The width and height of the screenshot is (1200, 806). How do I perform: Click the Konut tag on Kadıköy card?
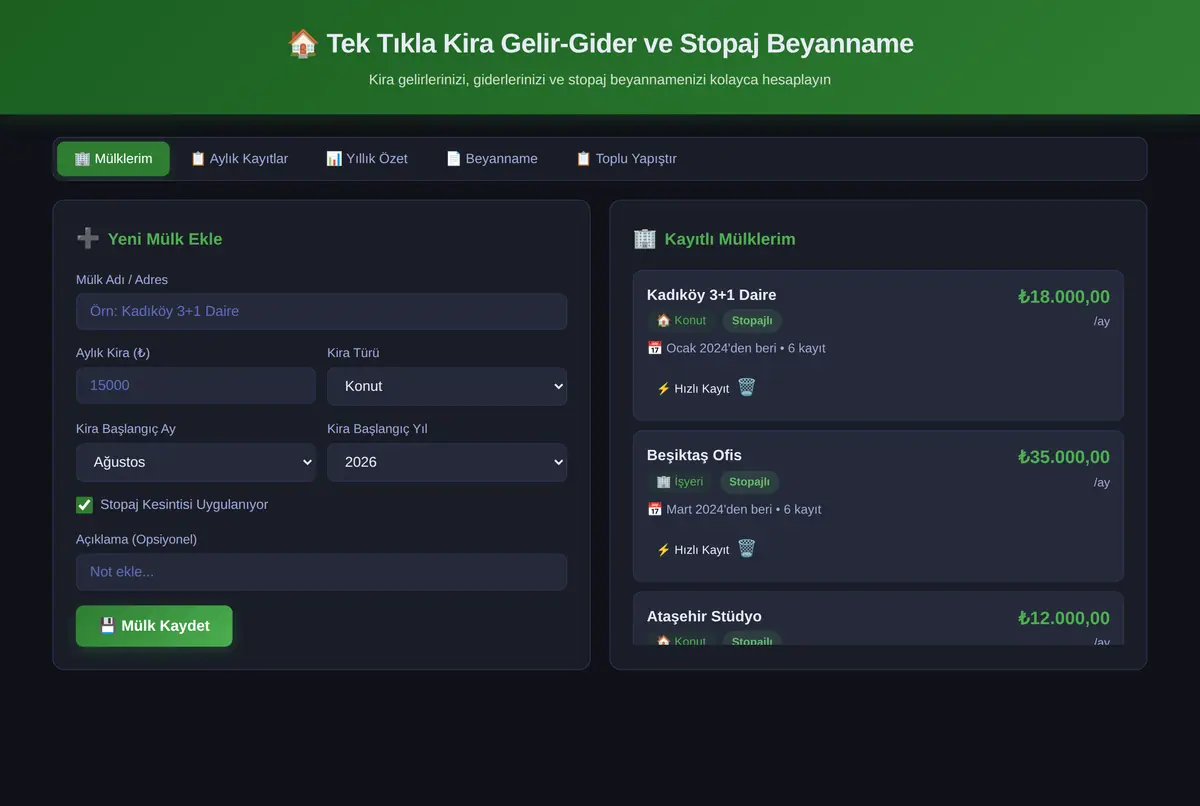tap(681, 321)
